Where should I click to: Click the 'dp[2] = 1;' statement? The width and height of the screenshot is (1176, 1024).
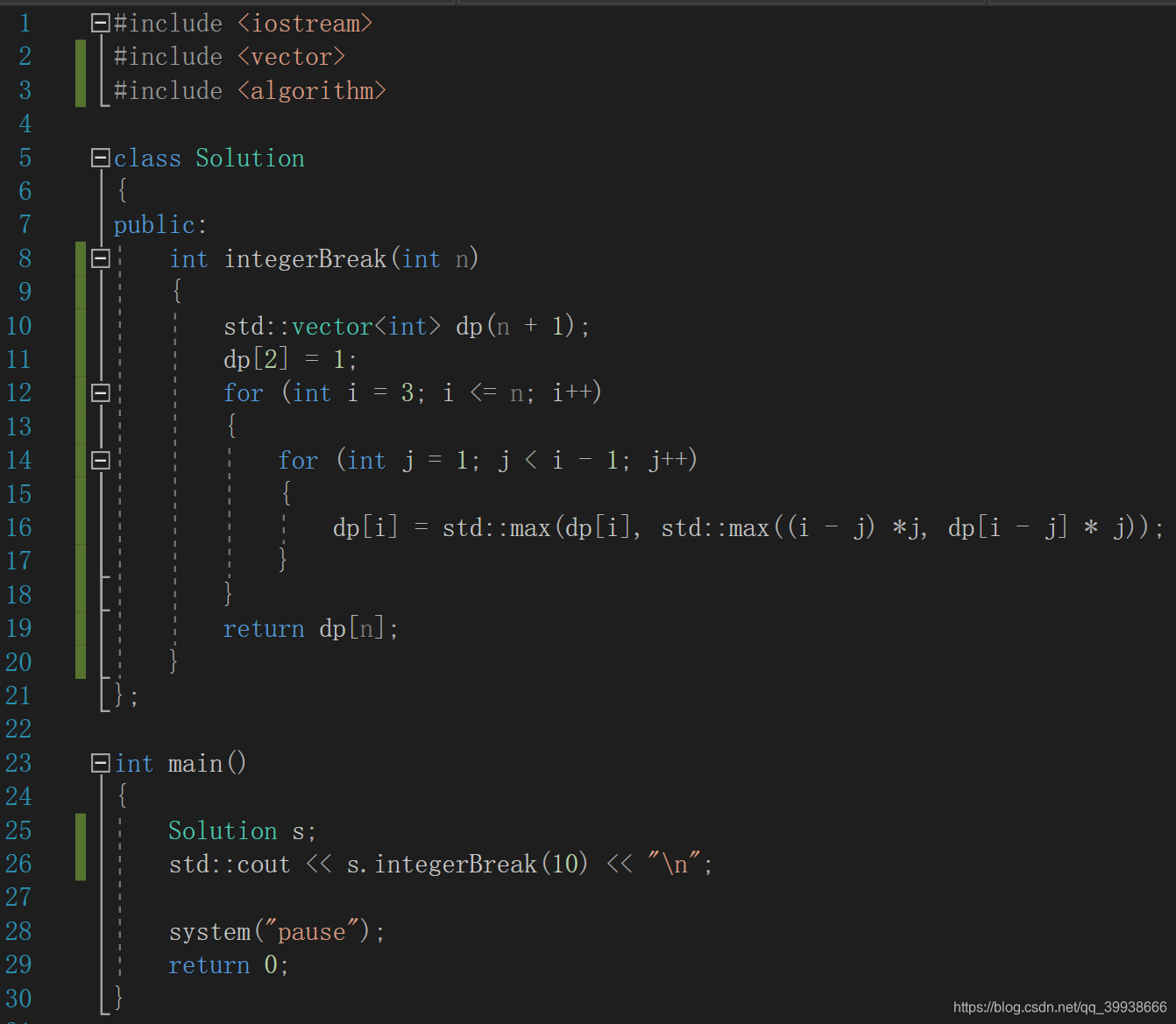[x=290, y=359]
